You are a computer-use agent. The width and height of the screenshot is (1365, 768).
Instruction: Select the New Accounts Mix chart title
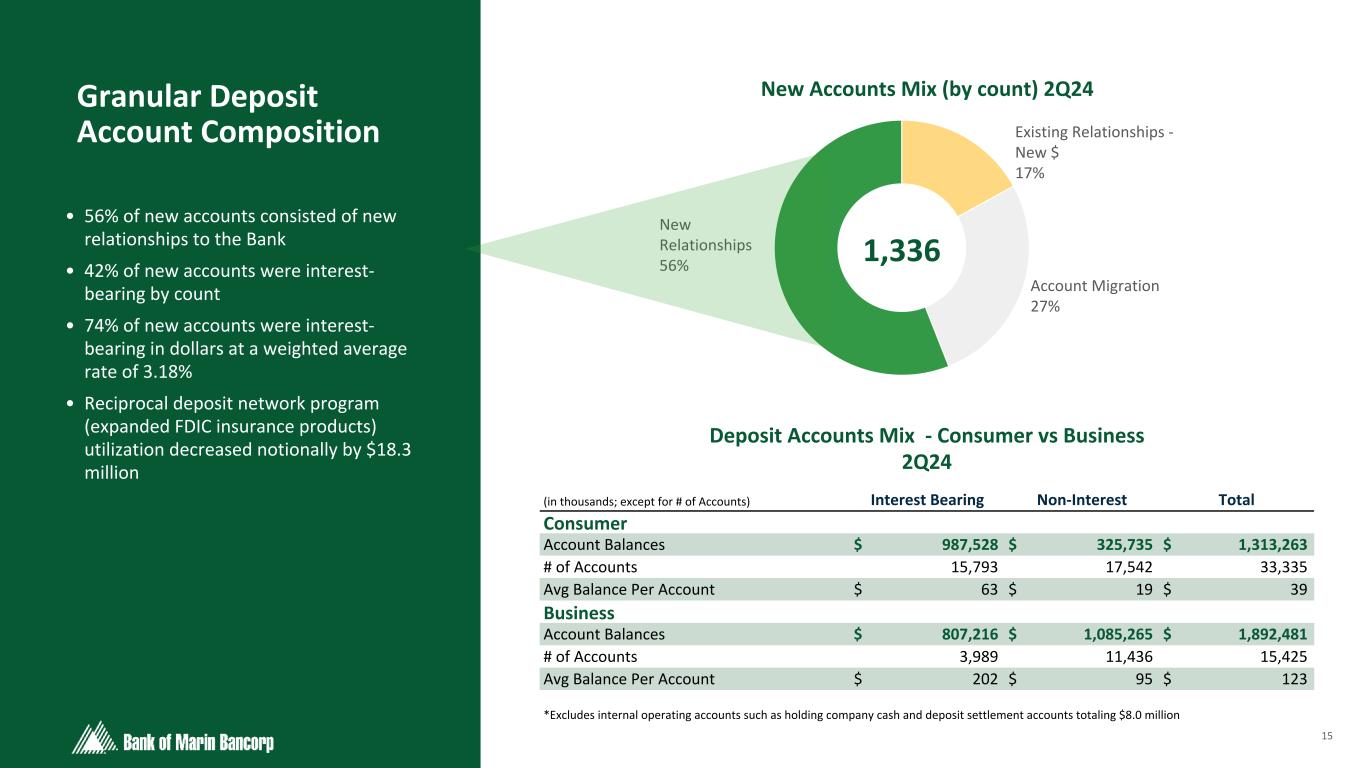pos(927,89)
